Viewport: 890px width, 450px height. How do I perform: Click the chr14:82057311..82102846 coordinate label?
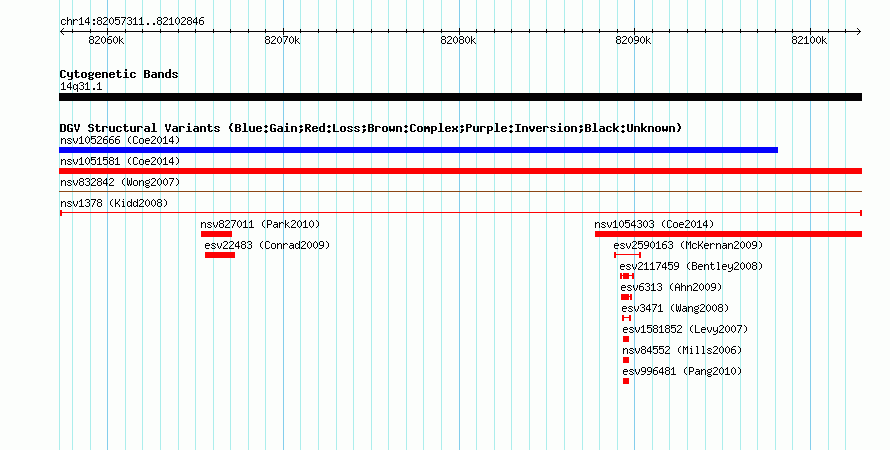tap(132, 22)
